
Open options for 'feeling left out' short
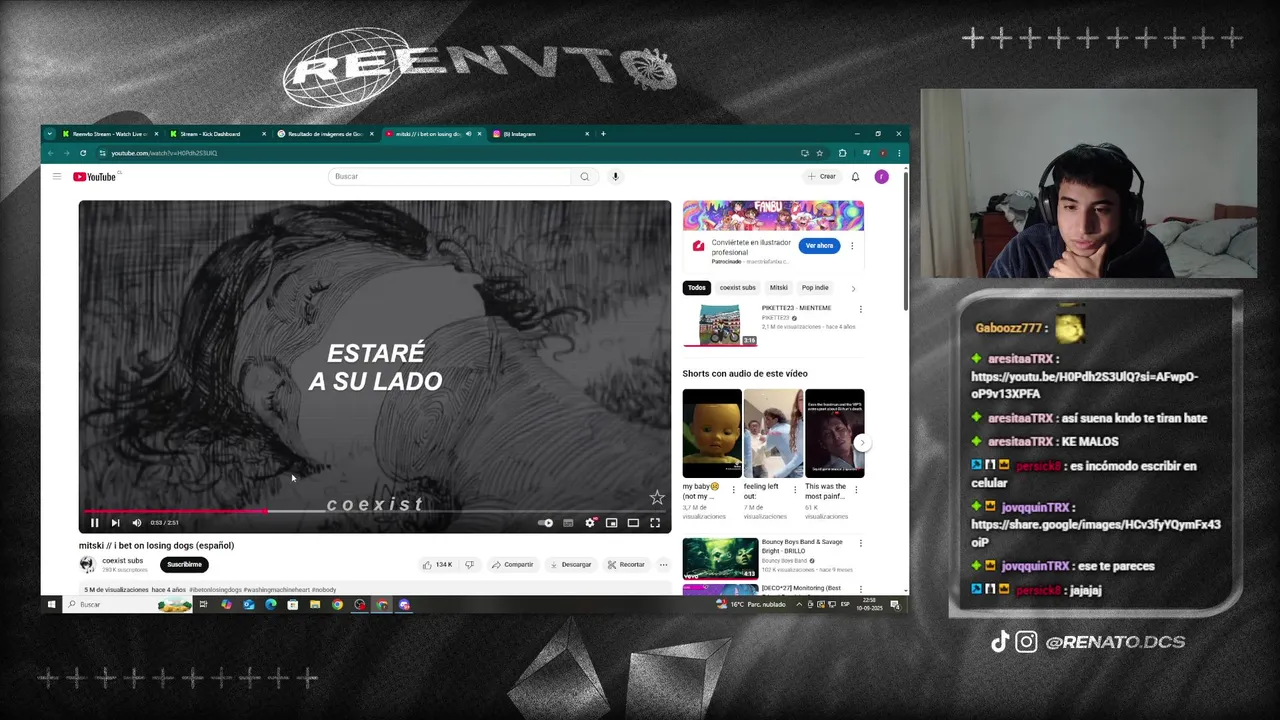pyautogui.click(x=795, y=489)
